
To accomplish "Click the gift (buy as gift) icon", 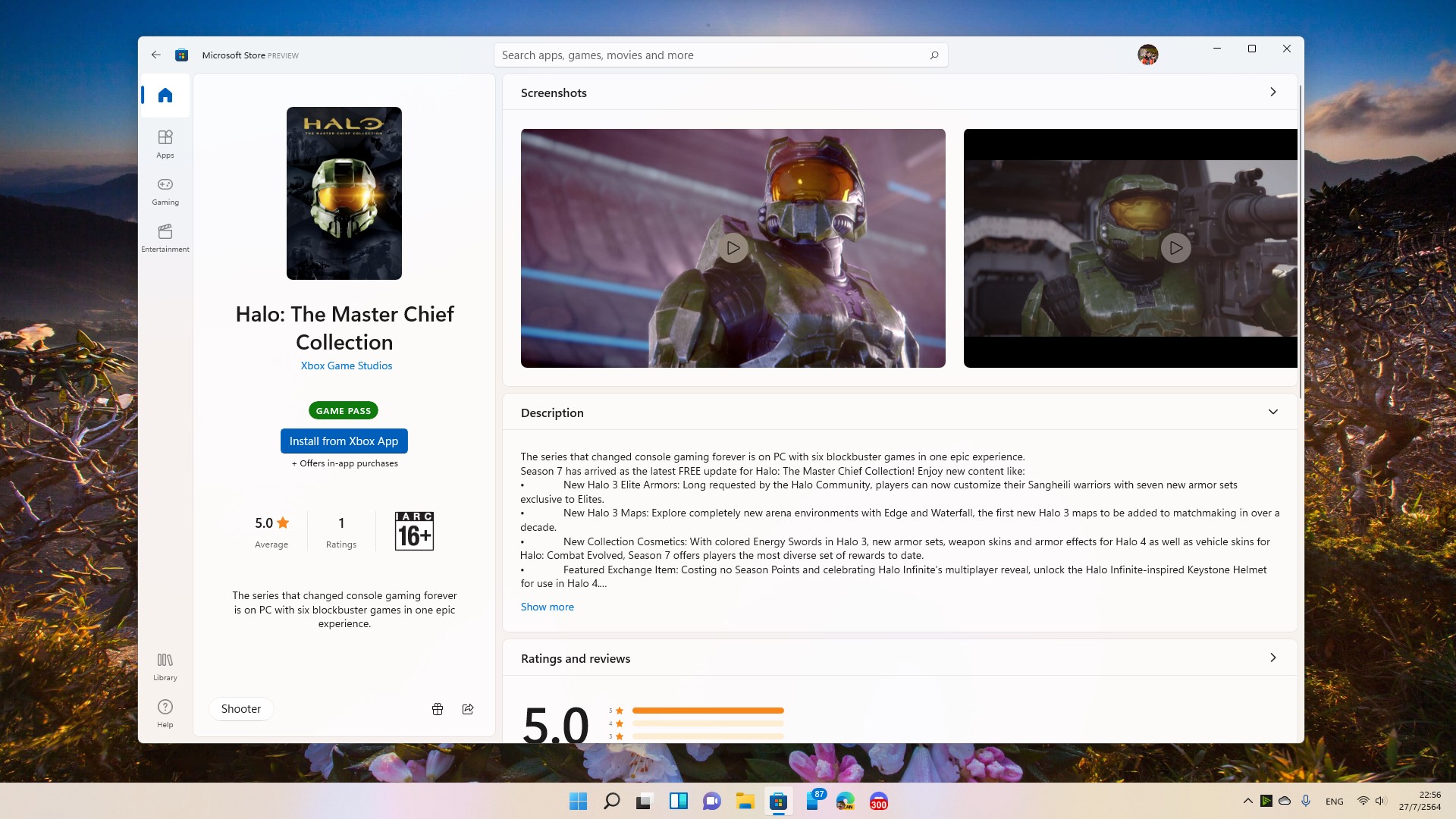I will (438, 709).
